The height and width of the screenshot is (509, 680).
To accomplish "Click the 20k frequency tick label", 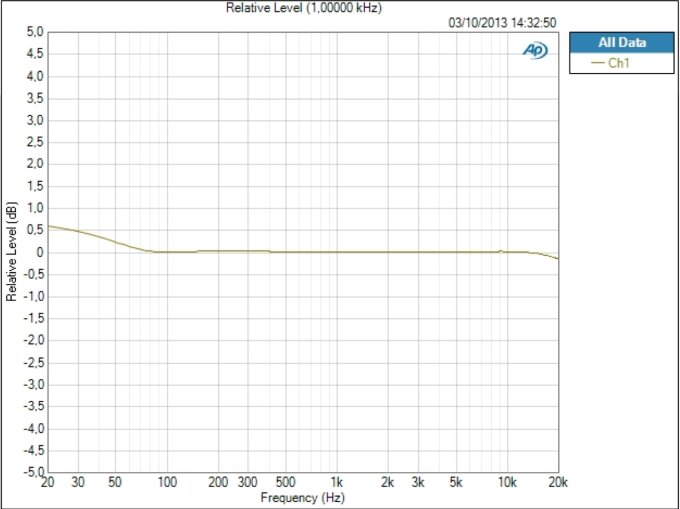I will click(558, 482).
